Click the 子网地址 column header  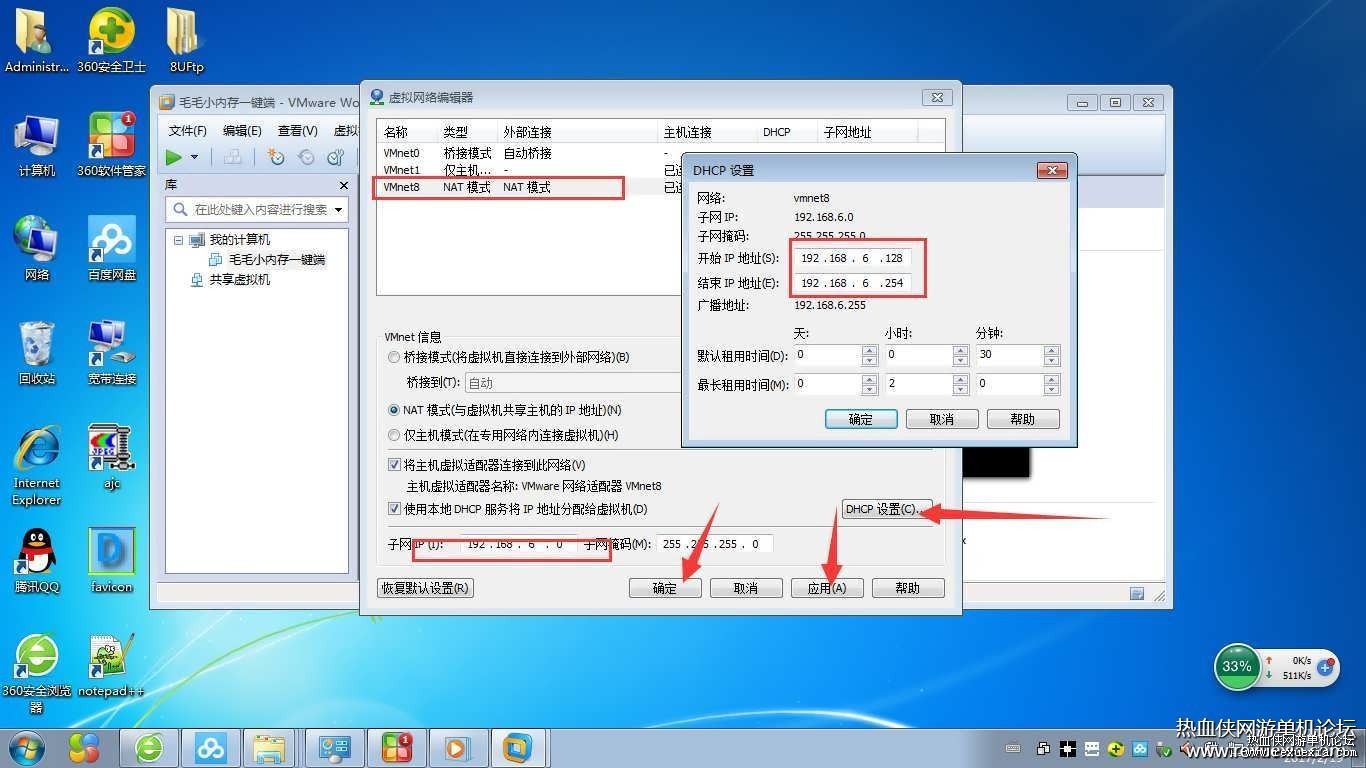(847, 132)
